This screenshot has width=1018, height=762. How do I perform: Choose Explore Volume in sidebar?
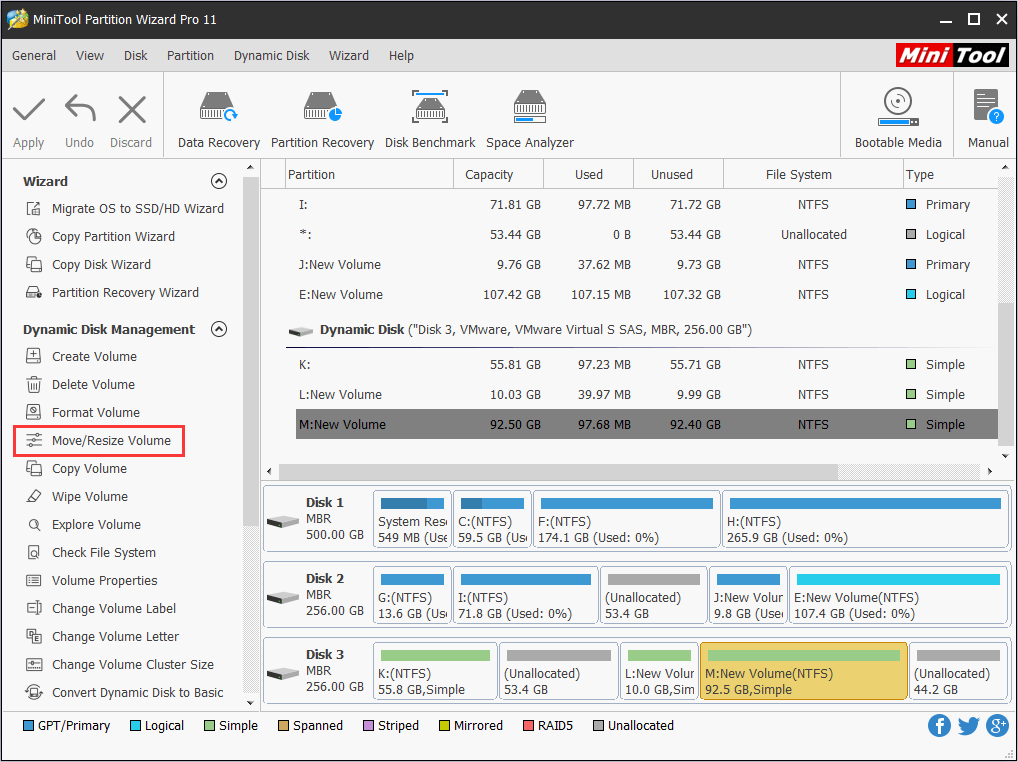click(83, 524)
